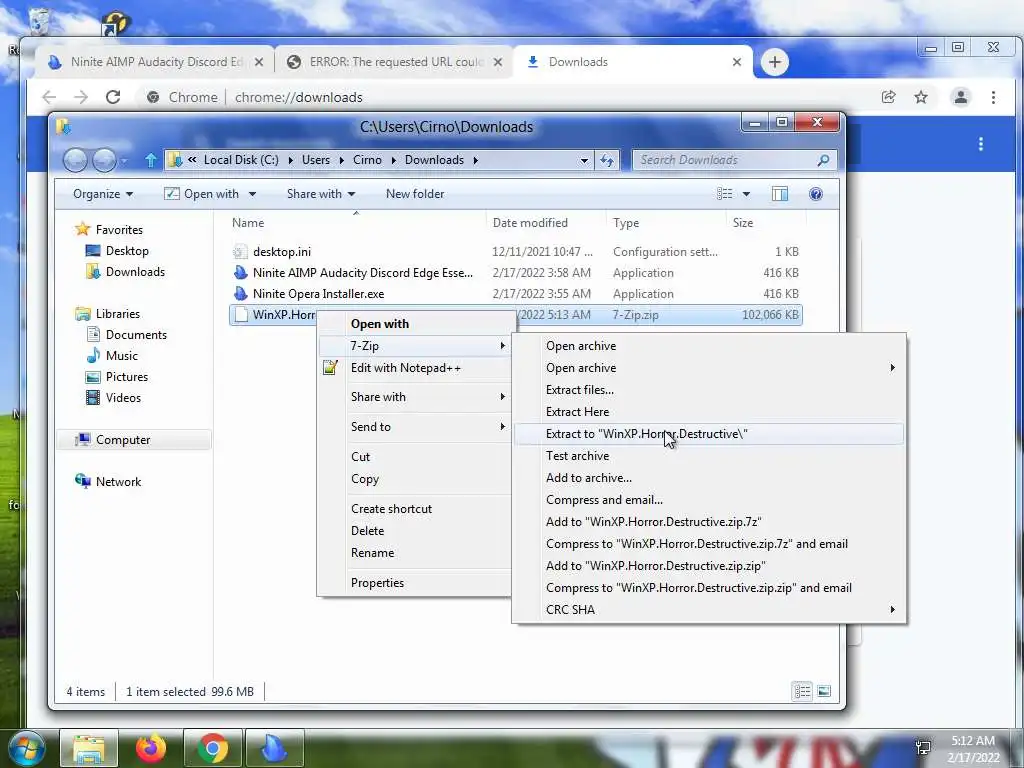Image resolution: width=1024 pixels, height=768 pixels.
Task: Click the blue up-folder arrow icon
Action: coord(151,160)
